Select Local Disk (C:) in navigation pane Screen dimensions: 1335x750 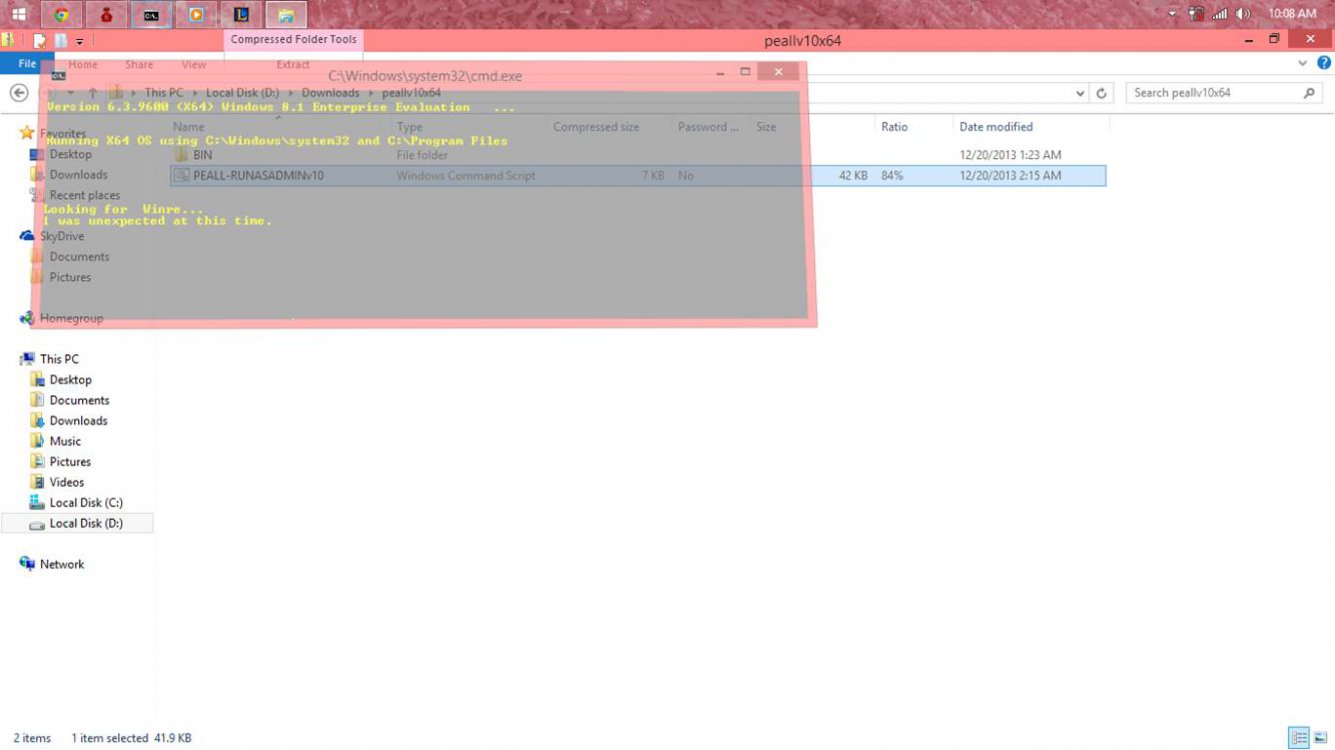(x=86, y=503)
